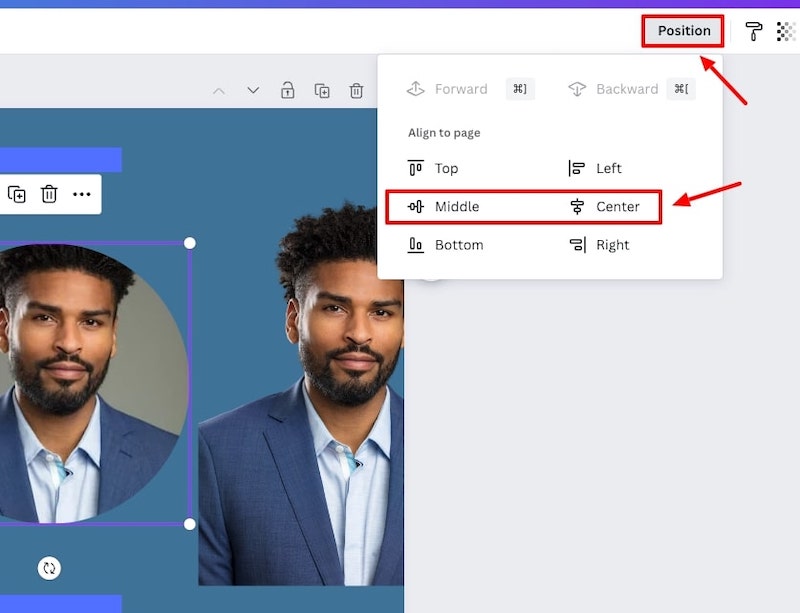Screen dimensions: 800x613
Task: Click the Right alignment icon
Action: [x=578, y=245]
